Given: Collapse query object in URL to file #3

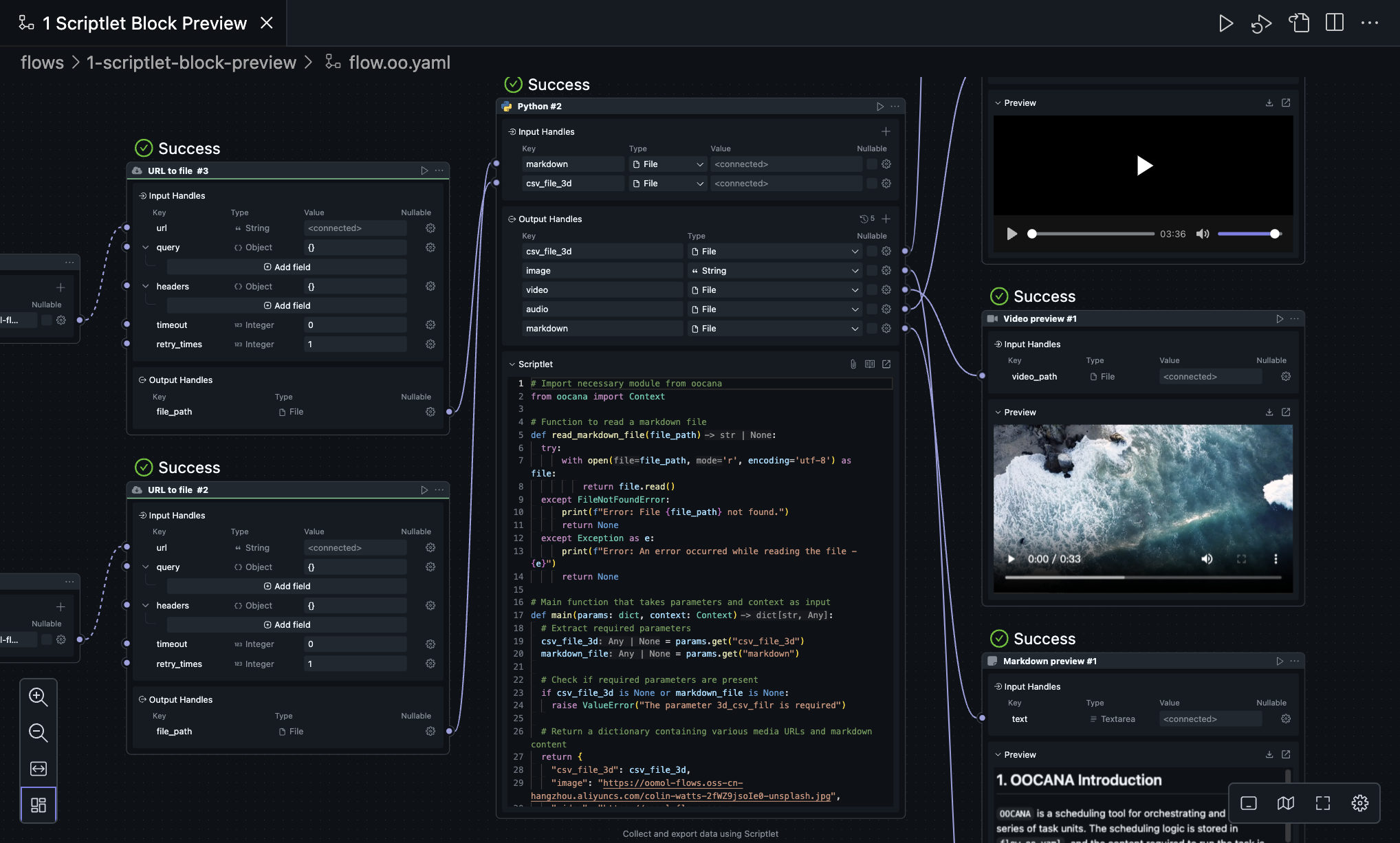Looking at the screenshot, I should [146, 248].
